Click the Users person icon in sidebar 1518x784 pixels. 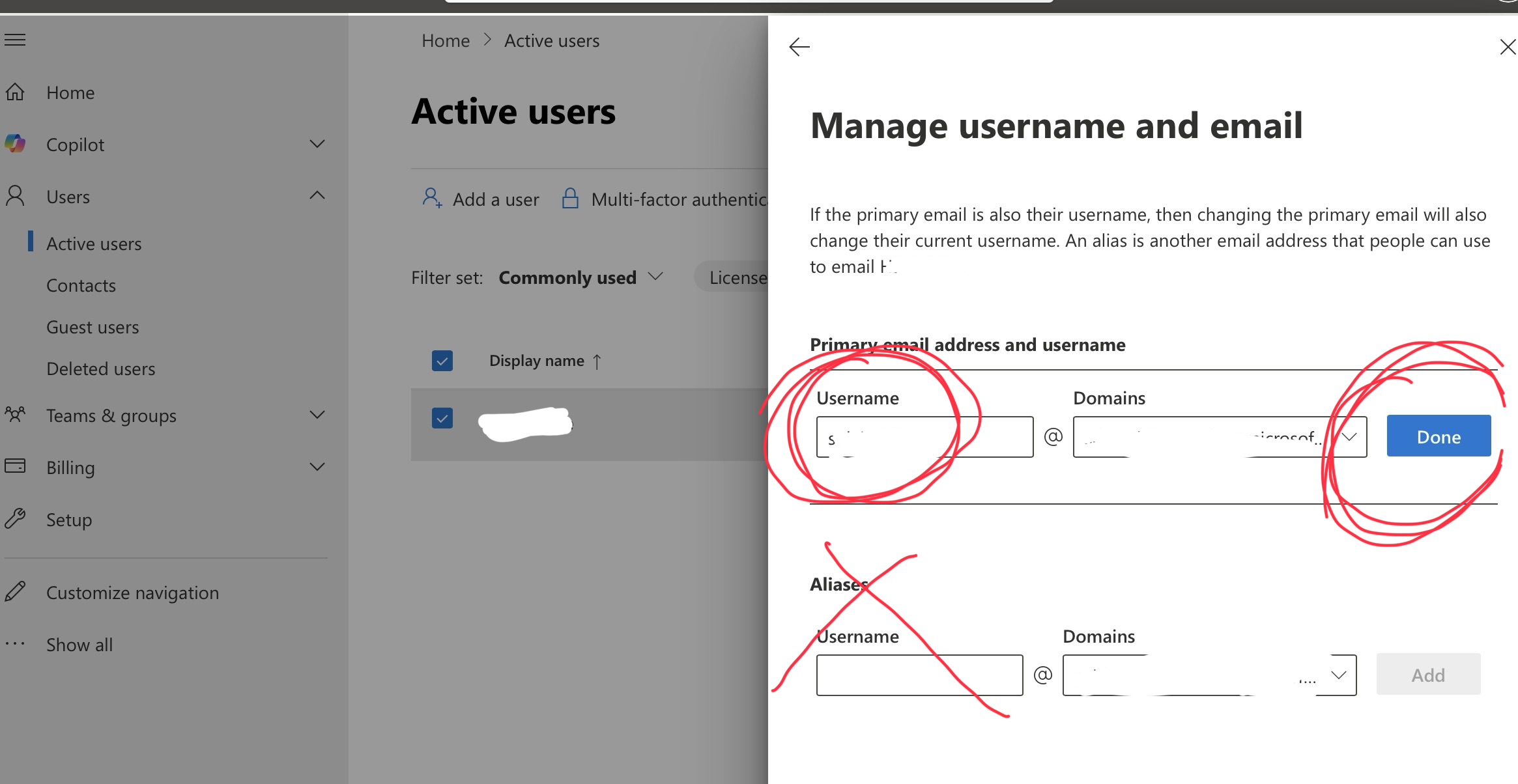click(x=15, y=196)
